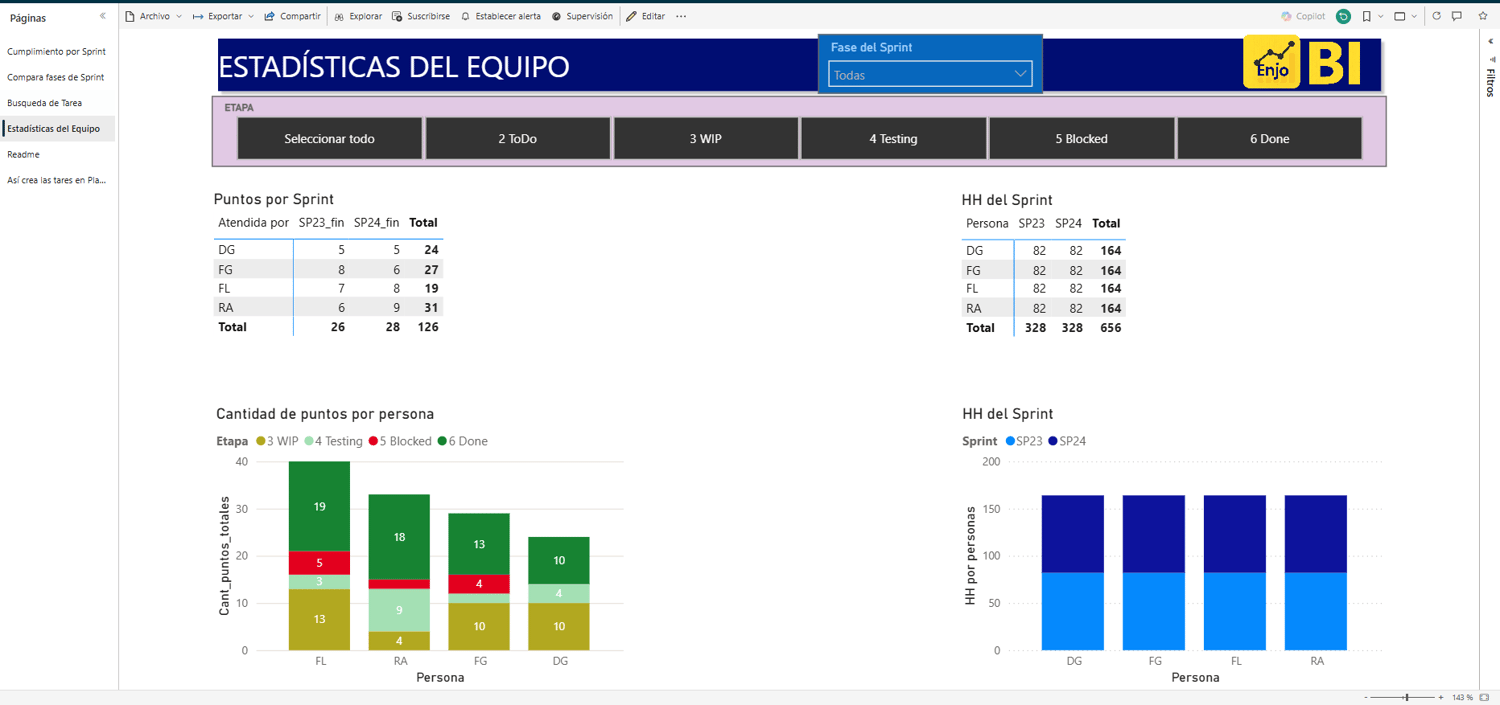Toggle the Seleccionar todo slicer button
Screen dimensions: 1500x705
pyautogui.click(x=329, y=139)
